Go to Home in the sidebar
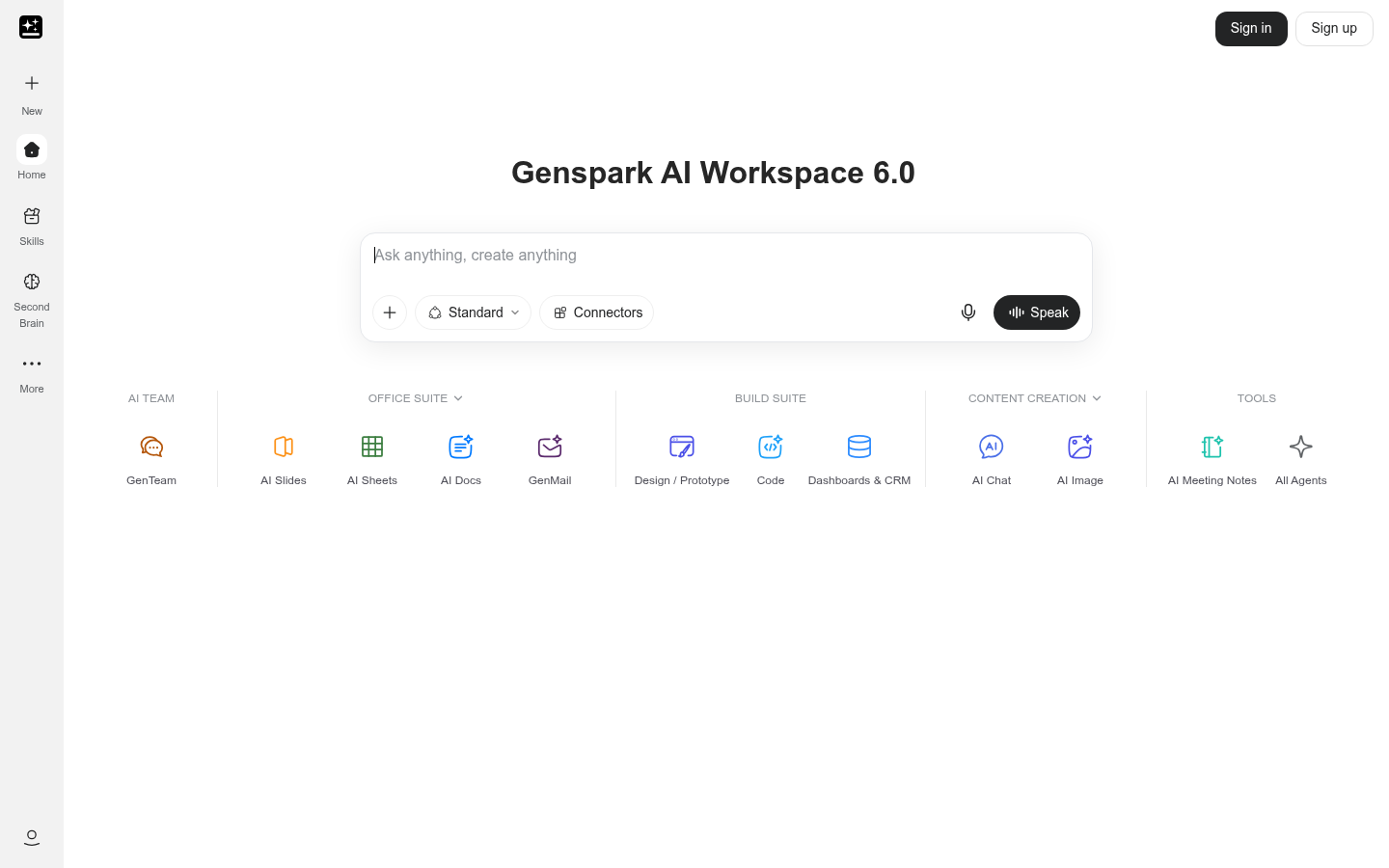 (32, 158)
